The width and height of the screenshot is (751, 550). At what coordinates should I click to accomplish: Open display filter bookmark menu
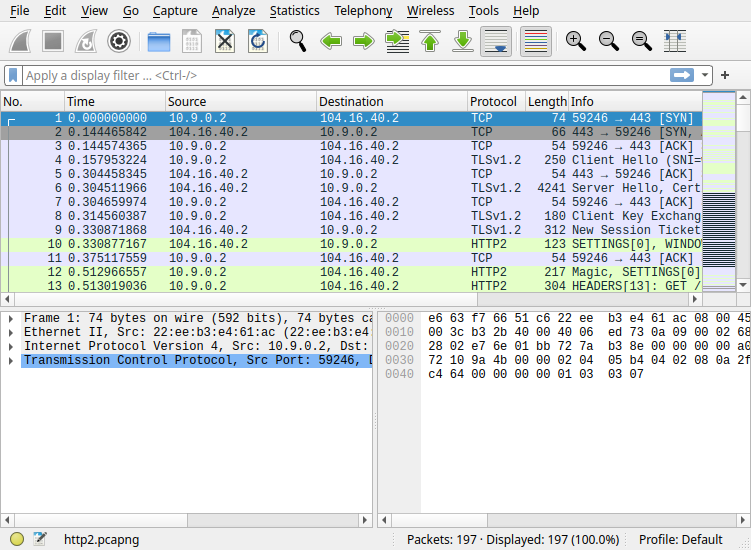(13, 75)
